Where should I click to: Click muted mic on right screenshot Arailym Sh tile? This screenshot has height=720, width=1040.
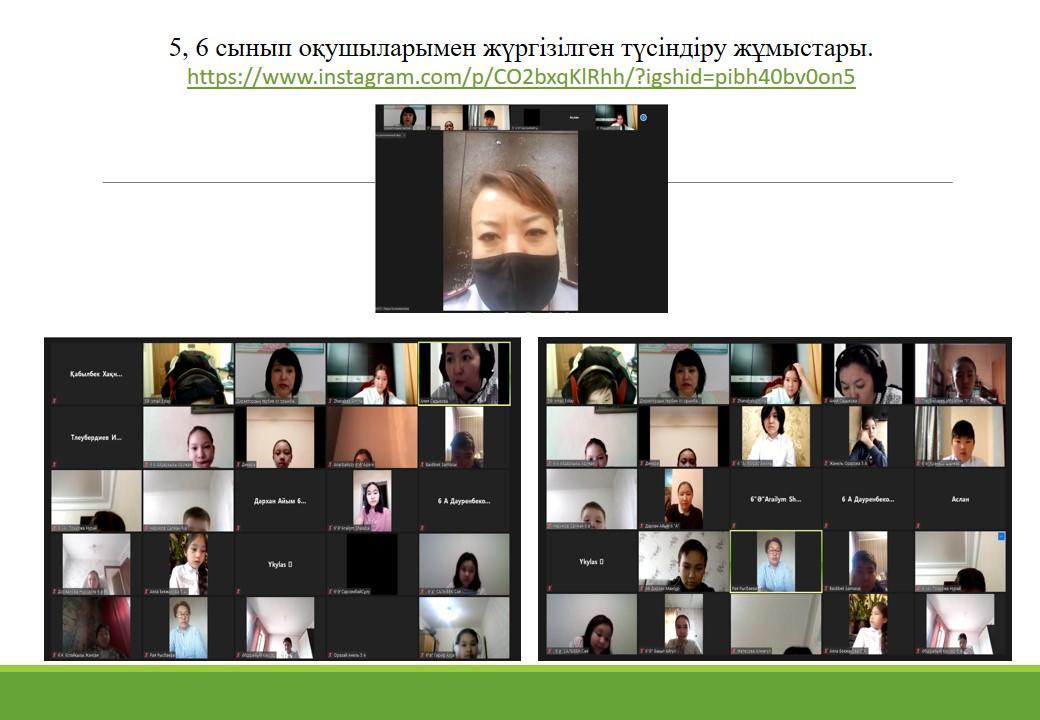[734, 527]
